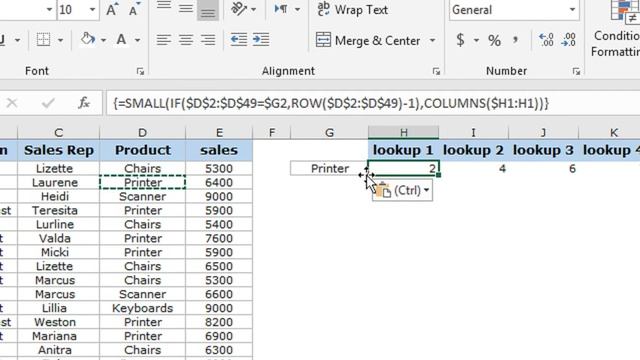The width and height of the screenshot is (640, 360).
Task: Increase indent
Action: pos(261,40)
